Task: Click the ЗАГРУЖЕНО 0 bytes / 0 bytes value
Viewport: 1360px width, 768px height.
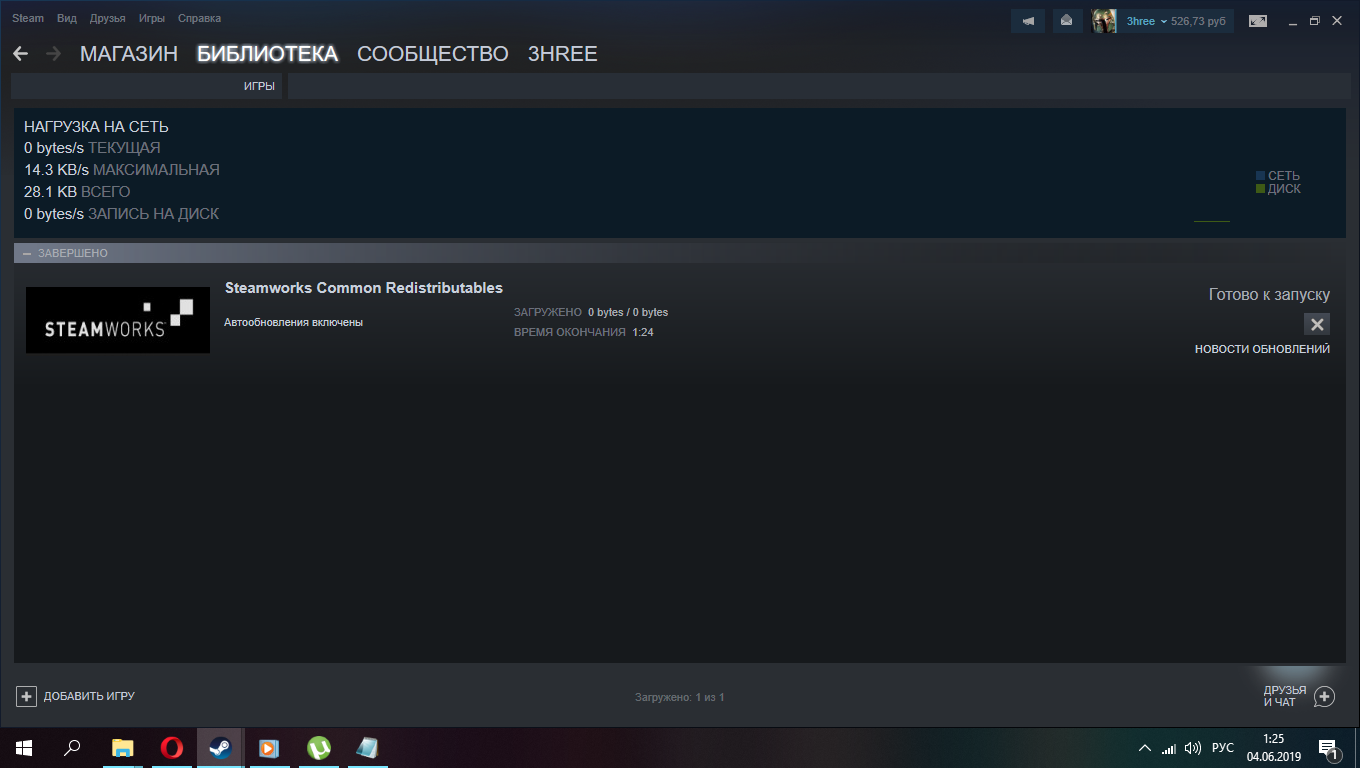Action: point(591,312)
